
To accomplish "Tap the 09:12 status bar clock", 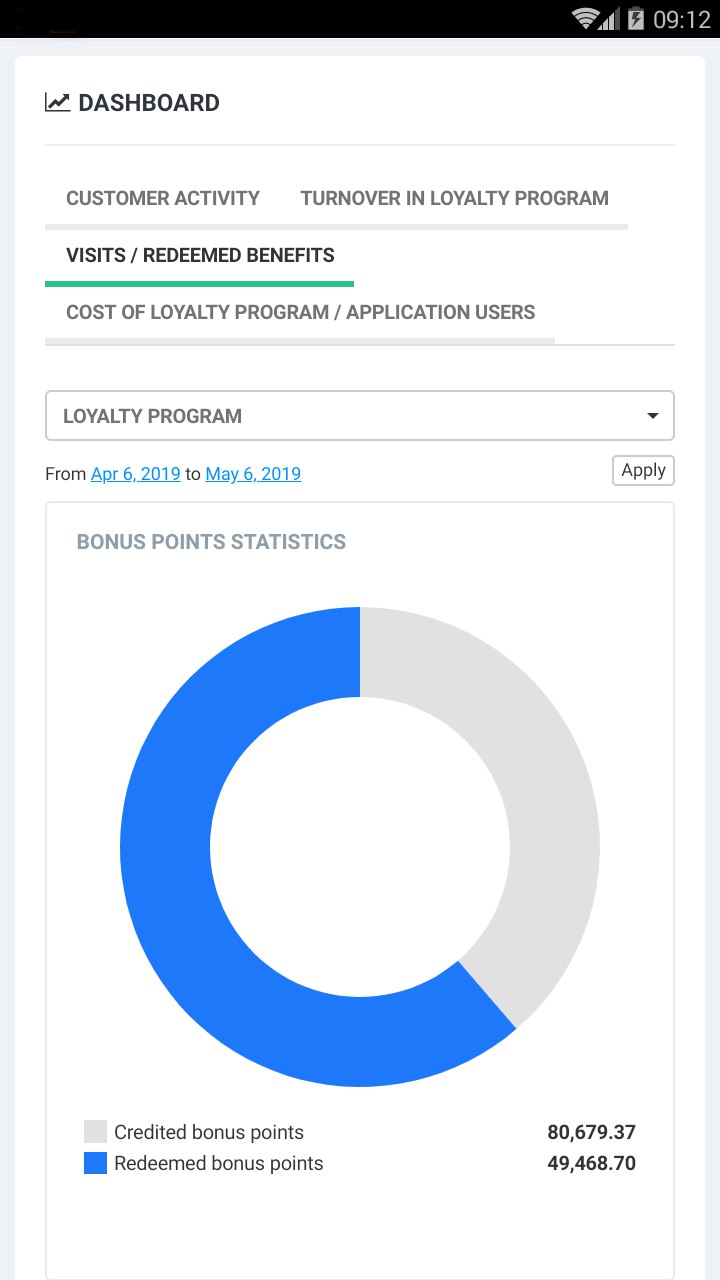I will 682,19.
